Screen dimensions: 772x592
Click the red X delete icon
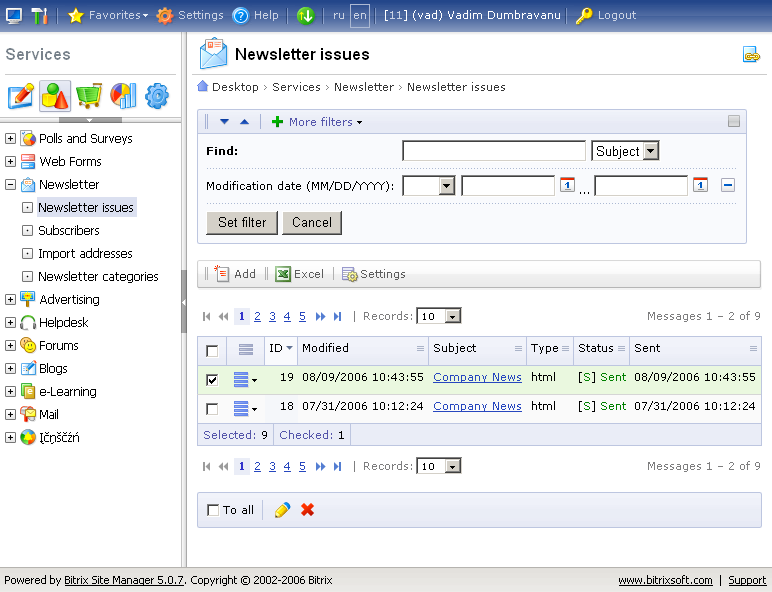pyautogui.click(x=307, y=510)
